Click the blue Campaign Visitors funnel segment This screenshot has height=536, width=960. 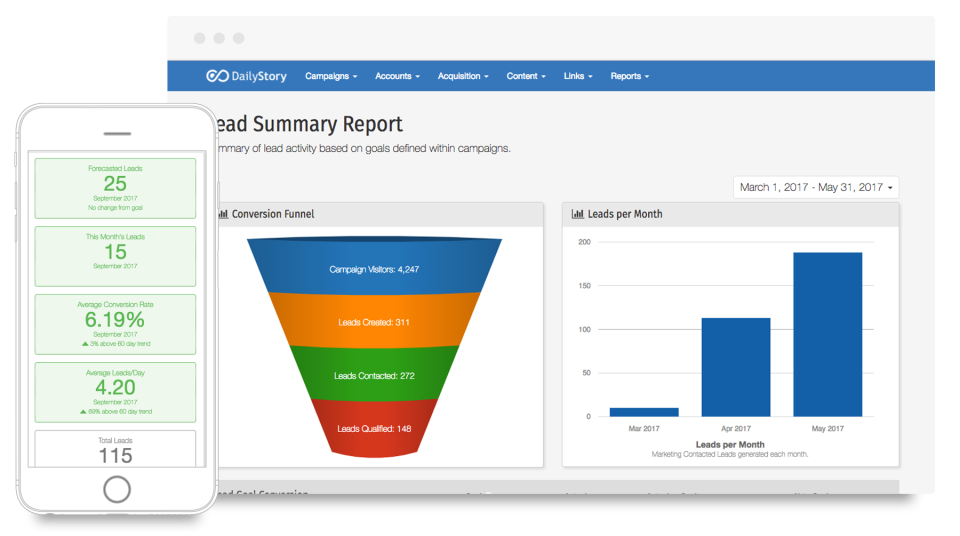375,269
